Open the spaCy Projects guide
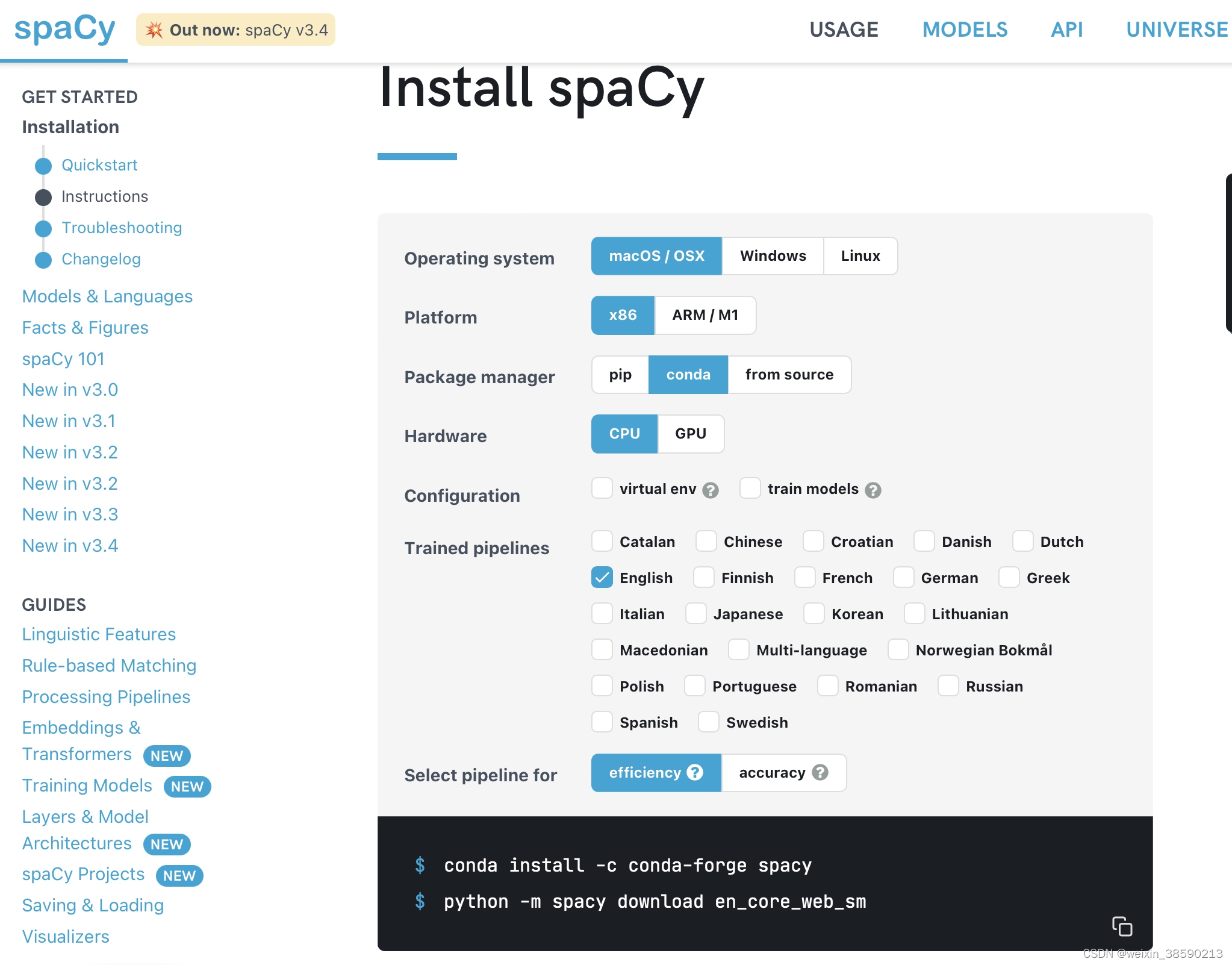 [x=83, y=873]
